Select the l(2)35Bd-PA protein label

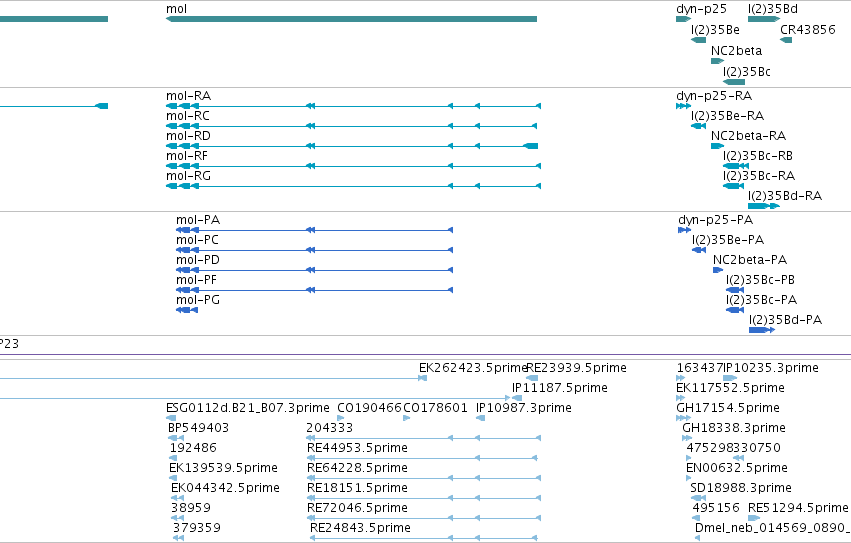(x=786, y=321)
